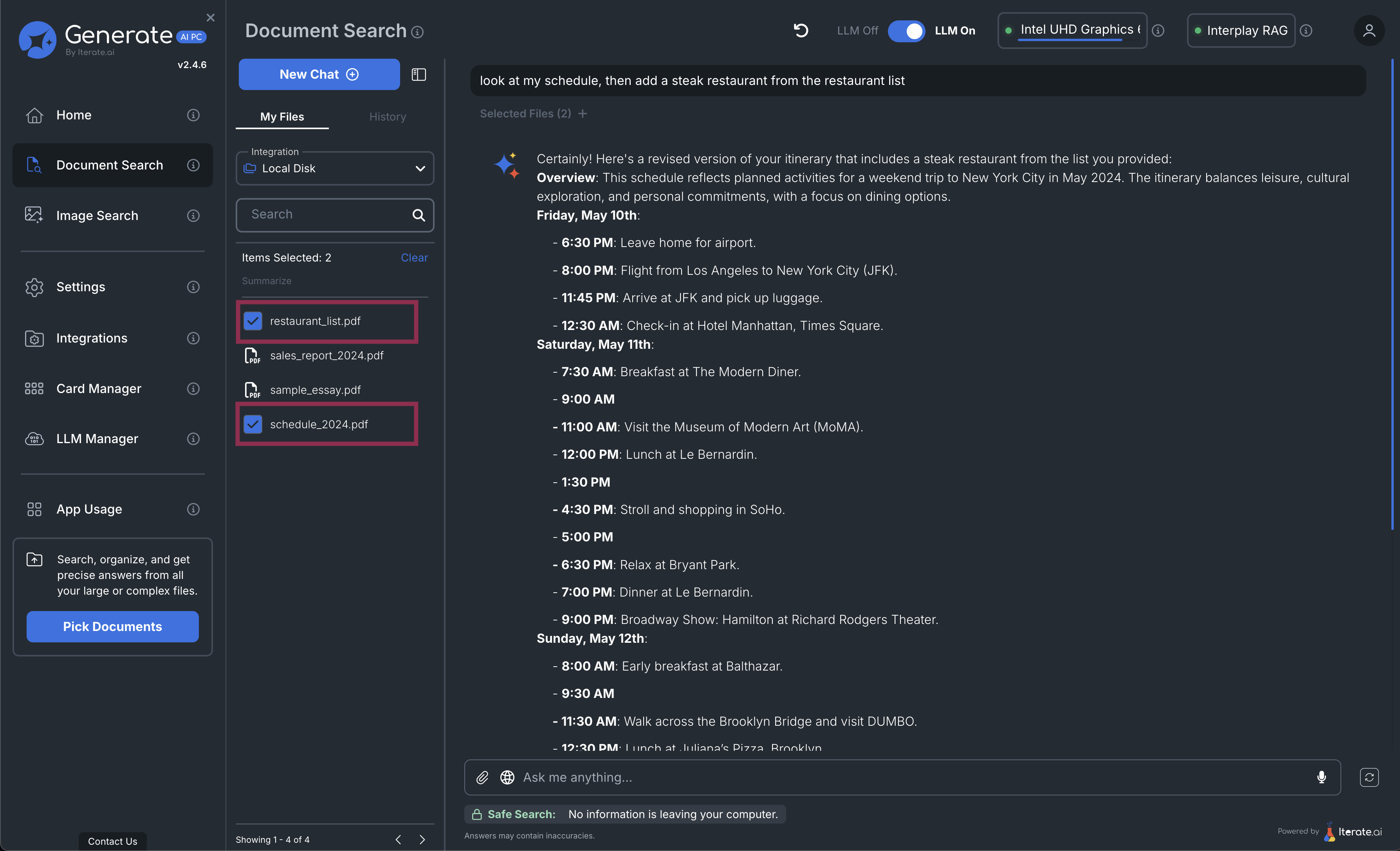
Task: Go to previous page of files
Action: coord(398,840)
